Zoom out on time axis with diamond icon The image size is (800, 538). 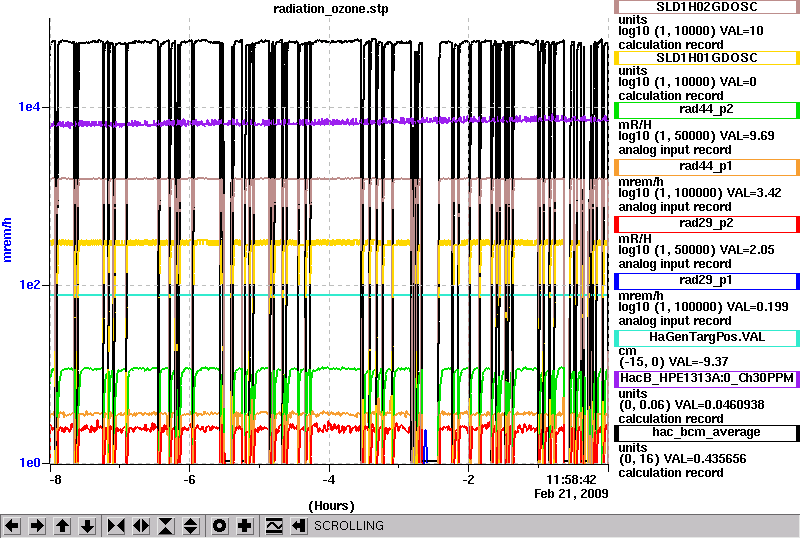[x=141, y=526]
